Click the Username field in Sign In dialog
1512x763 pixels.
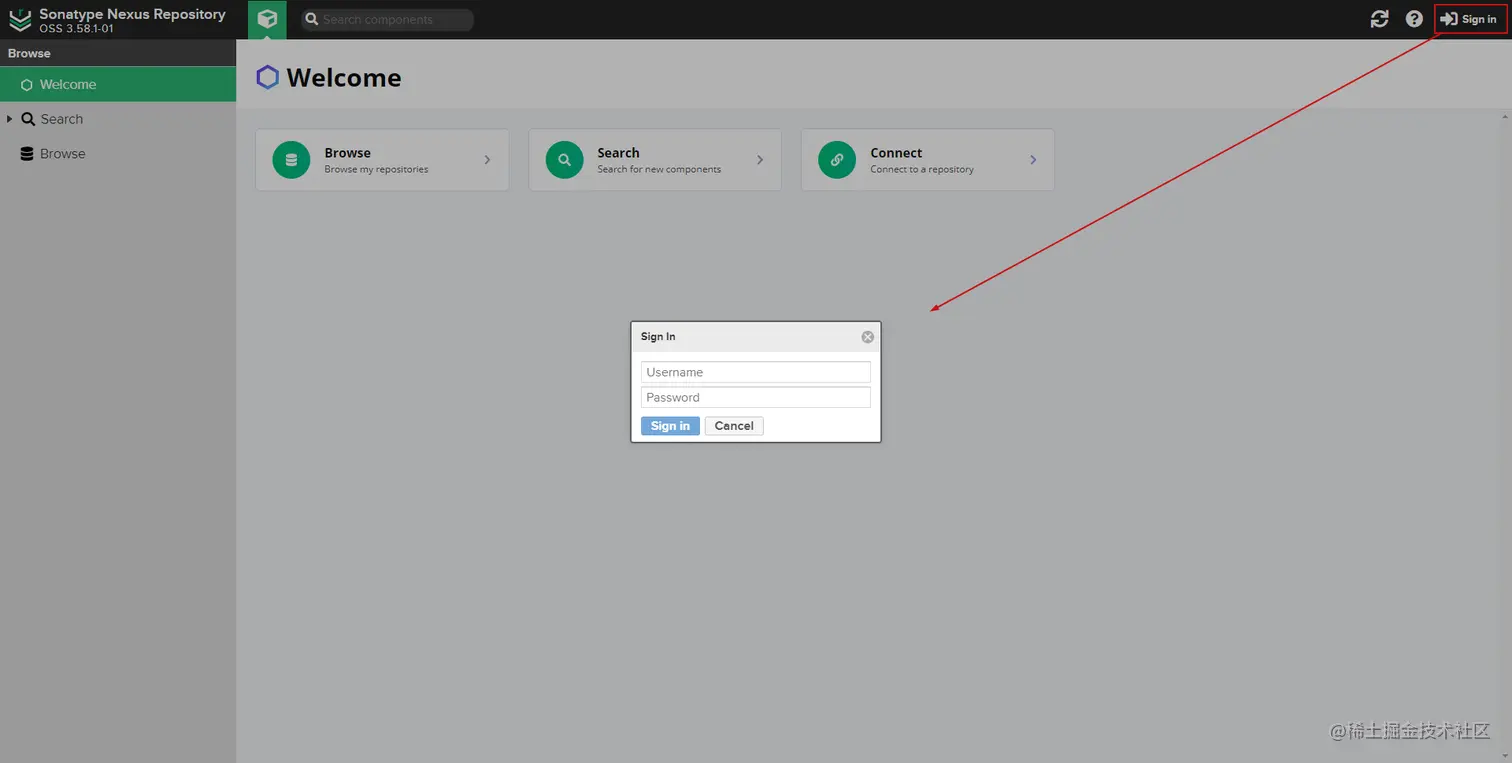click(756, 372)
